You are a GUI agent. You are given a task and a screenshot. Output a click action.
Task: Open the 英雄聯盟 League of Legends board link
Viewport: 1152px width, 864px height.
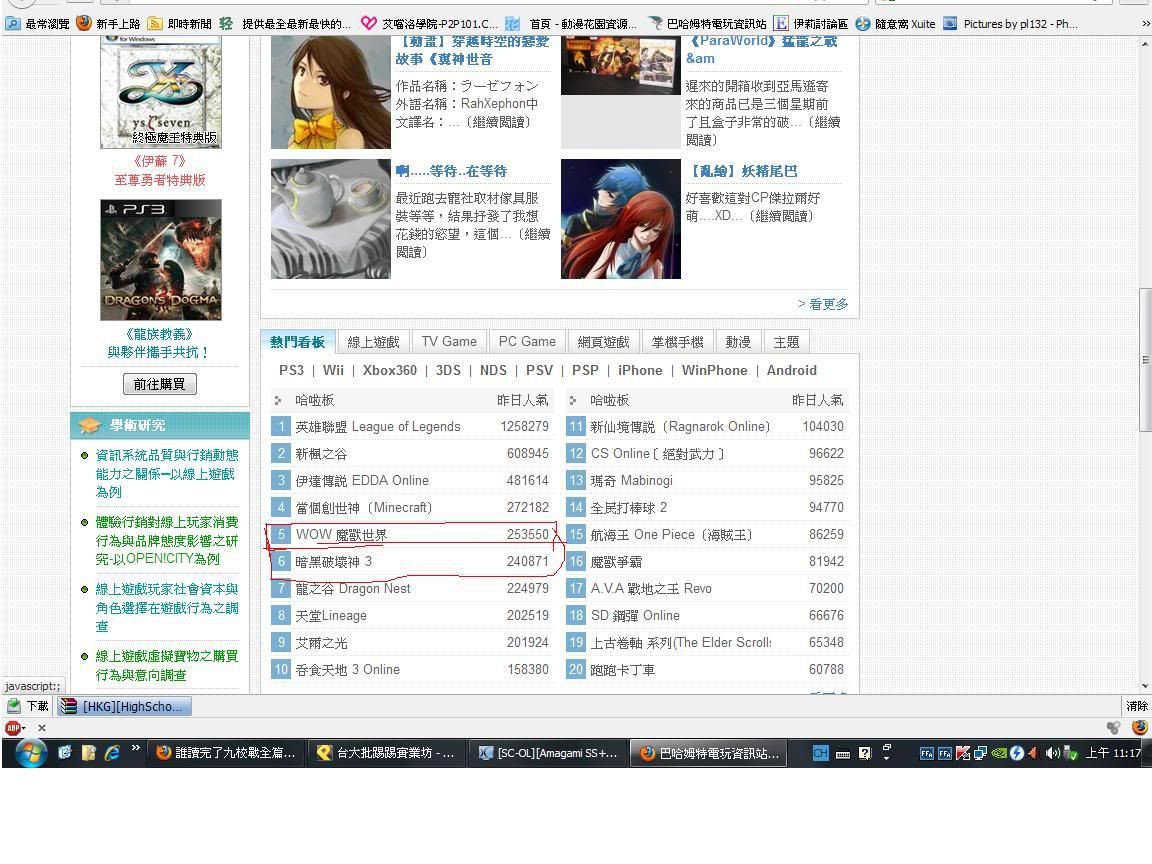tap(377, 427)
